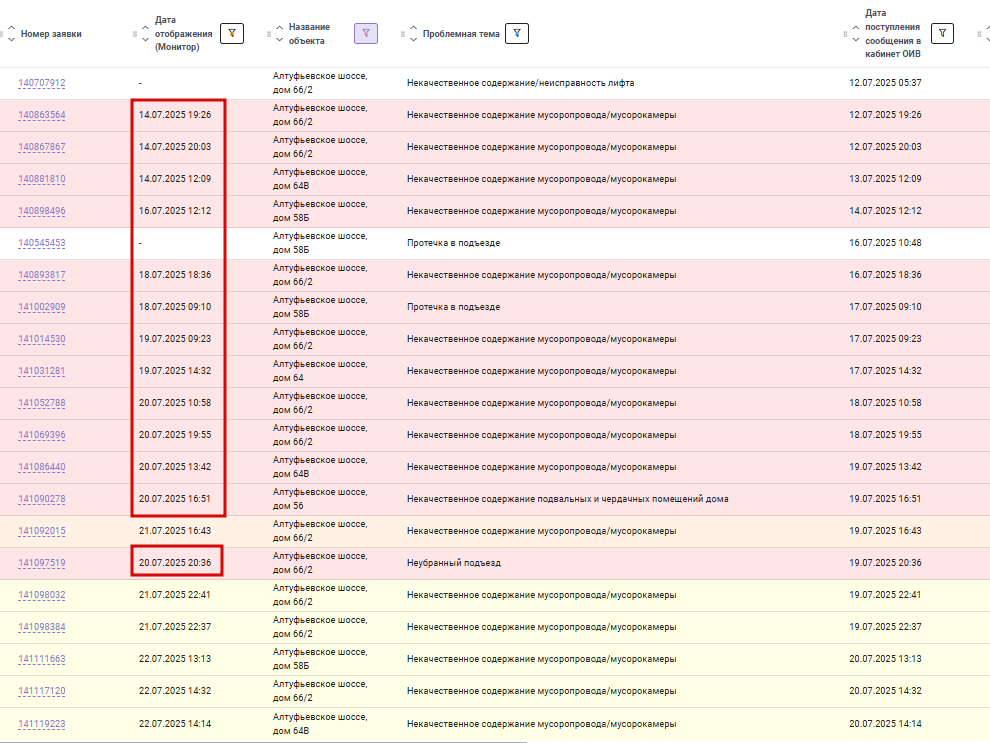This screenshot has width=990, height=743.
Task: Click received date 20.07.2025 13:13
Action: click(885, 658)
